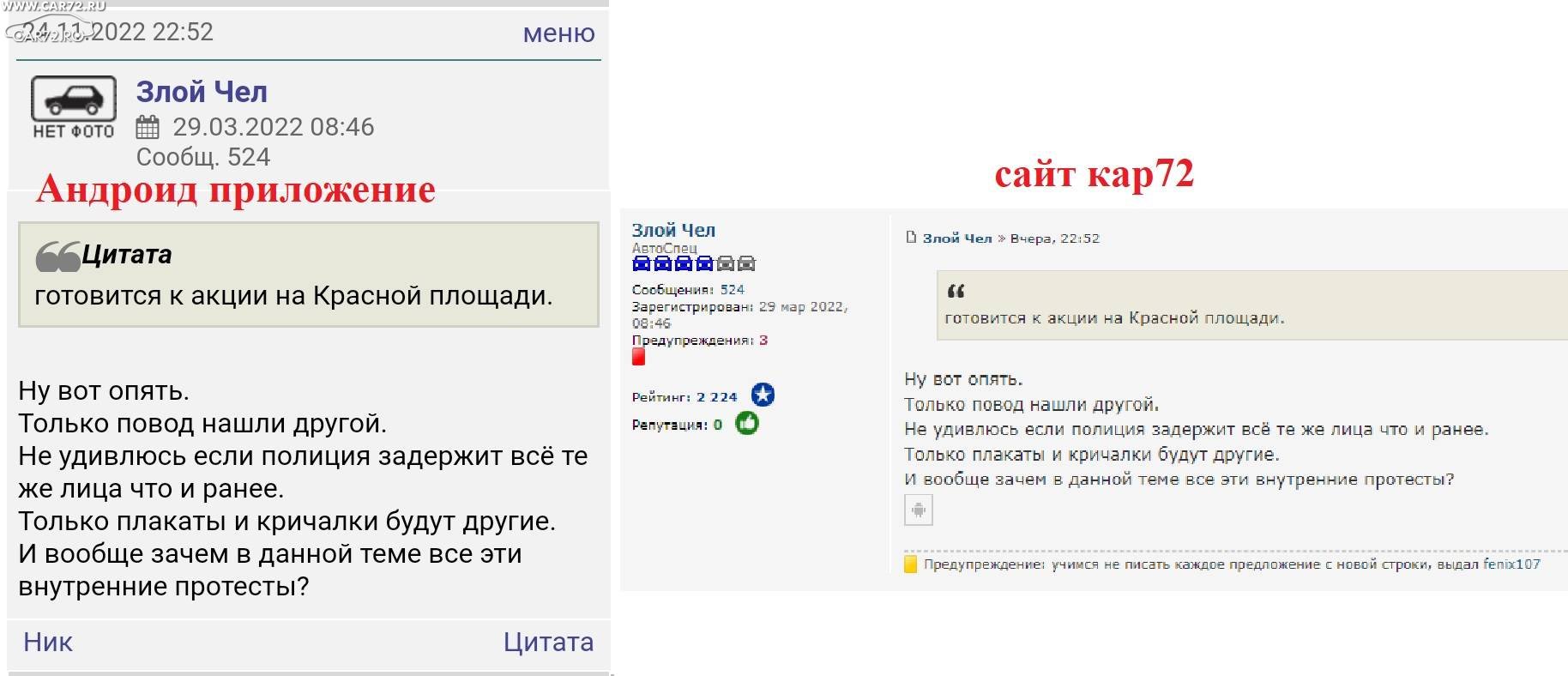Click the blue star rating icon
The width and height of the screenshot is (1568, 676).
pyautogui.click(x=762, y=395)
